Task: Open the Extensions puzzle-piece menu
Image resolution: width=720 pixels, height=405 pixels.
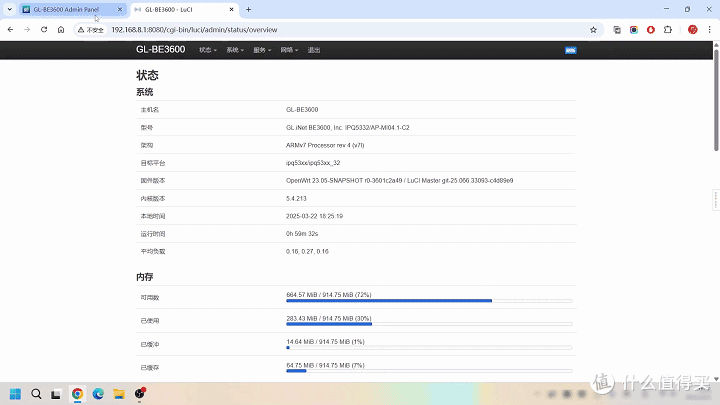Action: [668, 30]
